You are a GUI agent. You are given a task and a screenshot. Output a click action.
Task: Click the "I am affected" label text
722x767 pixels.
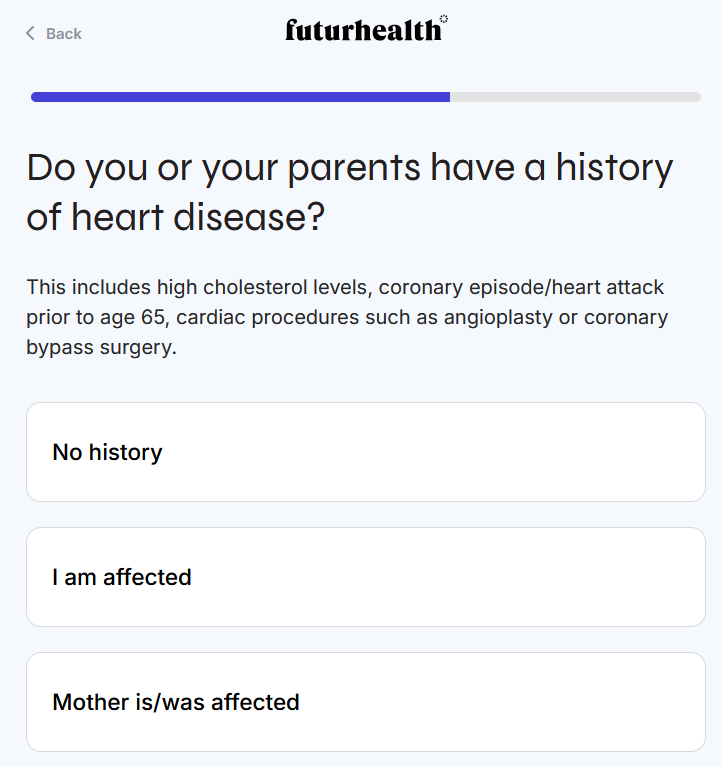click(122, 577)
